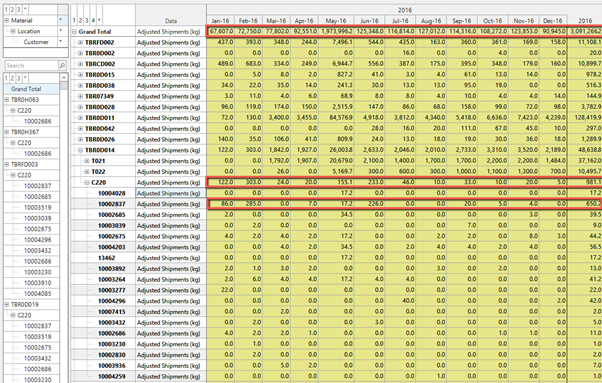Screen dimensions: 602x383
Task: Click the left tree scrollbar up arrow
Action: point(63,78)
